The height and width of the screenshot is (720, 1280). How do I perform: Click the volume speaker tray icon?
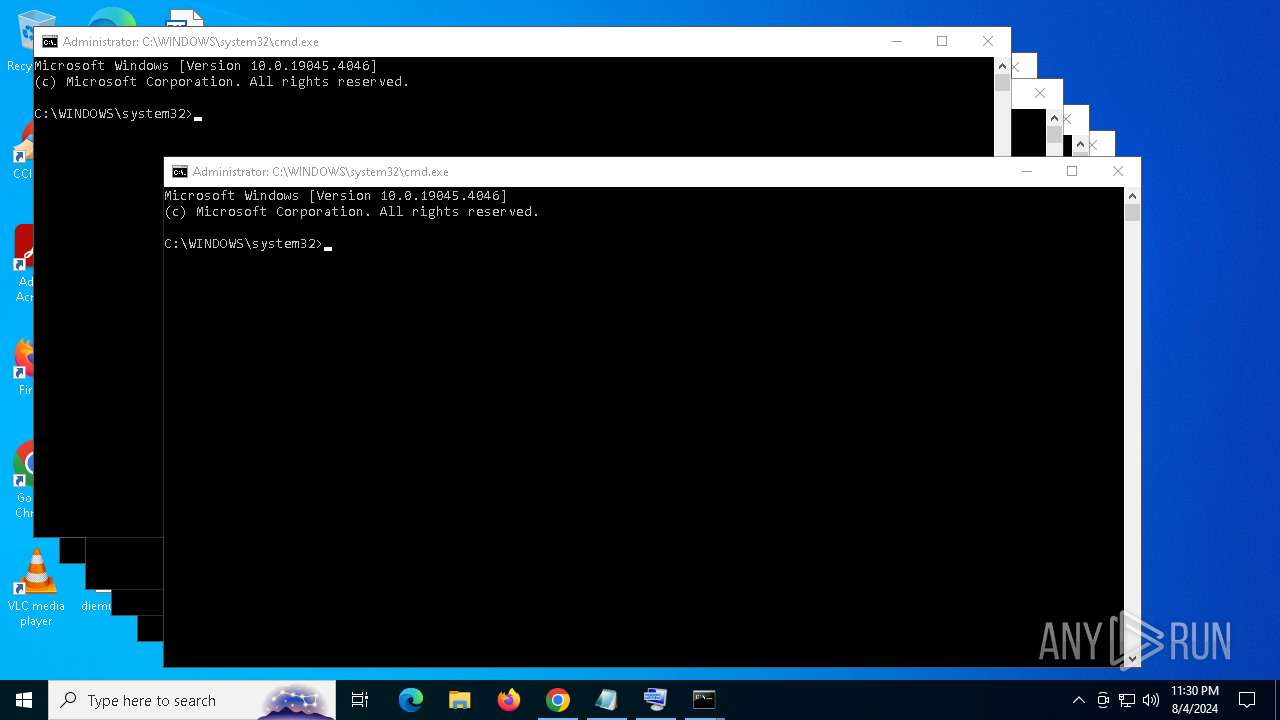click(1151, 700)
